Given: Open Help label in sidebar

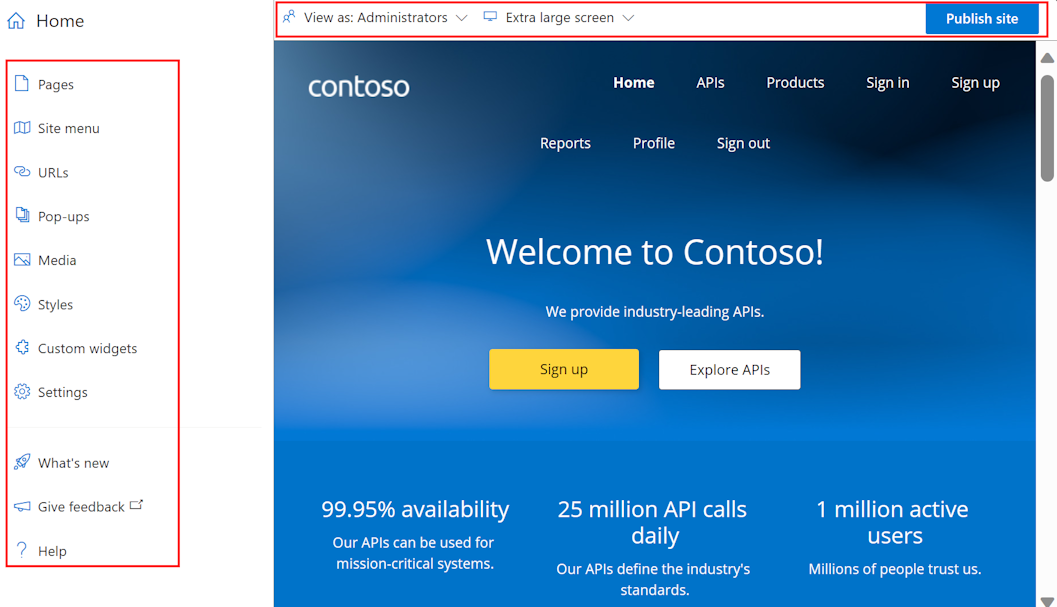Looking at the screenshot, I should click(52, 552).
